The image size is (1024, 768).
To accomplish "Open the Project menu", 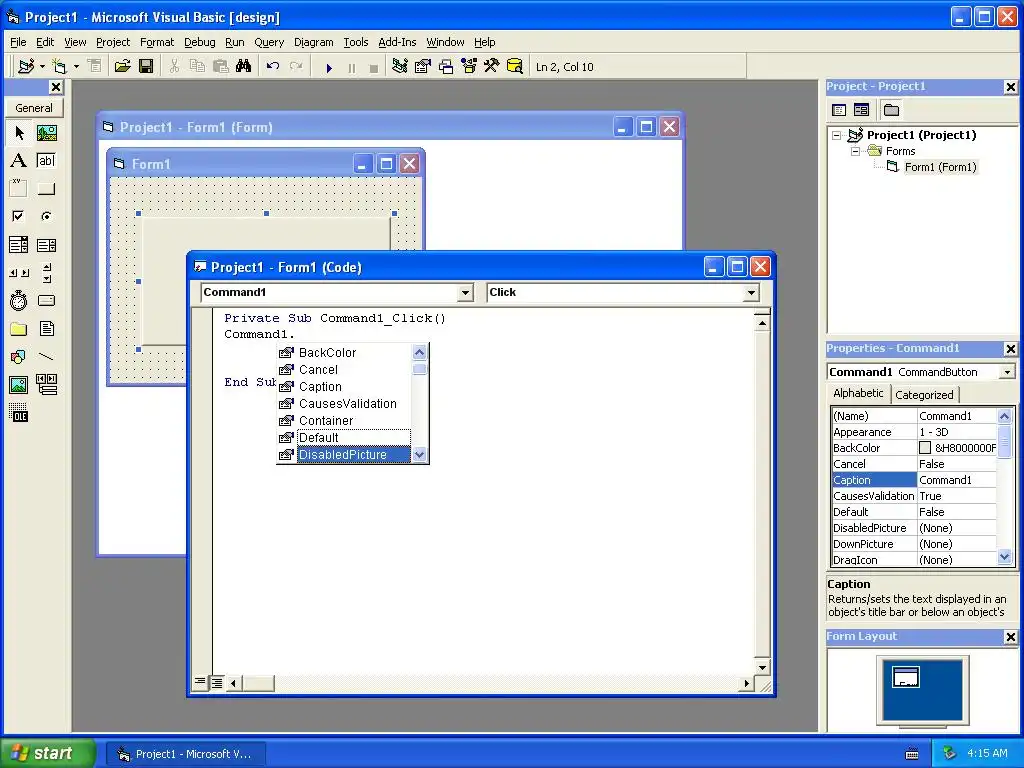I will (113, 42).
